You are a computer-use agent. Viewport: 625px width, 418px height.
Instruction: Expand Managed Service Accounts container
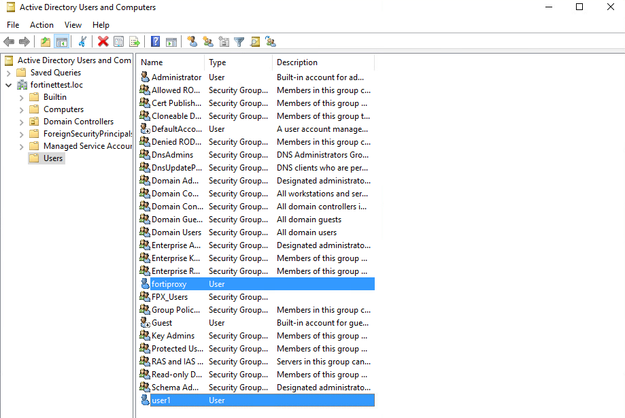pos(21,147)
